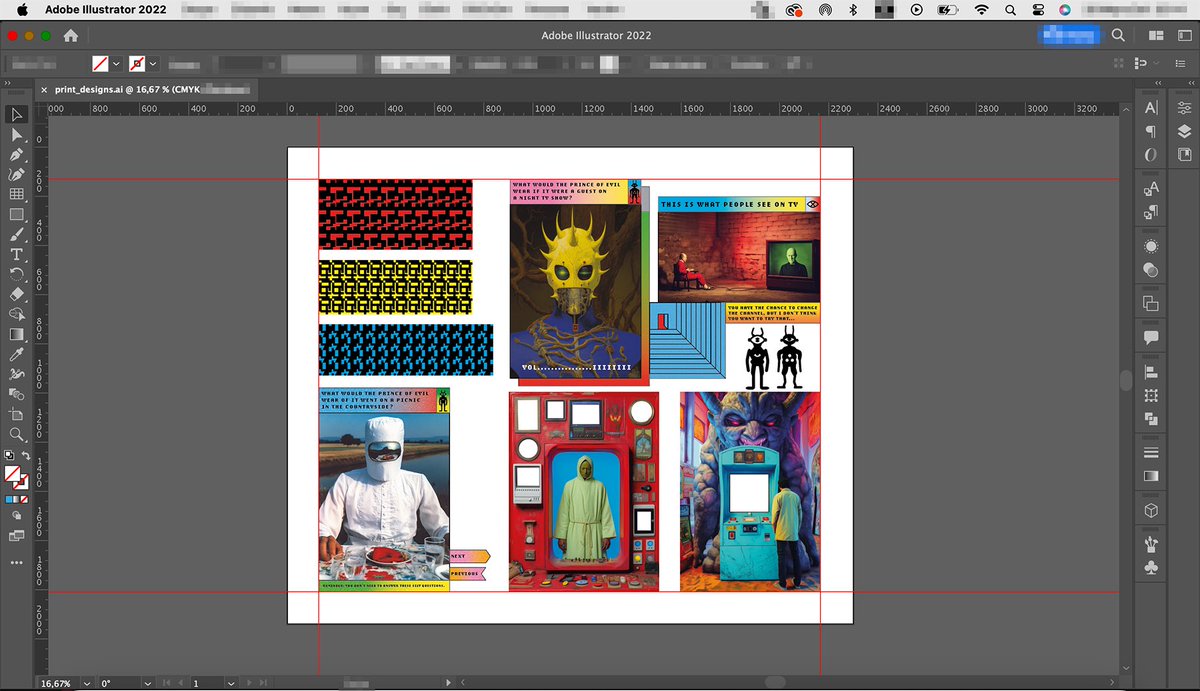Select the Shape Builder tool

point(16,315)
